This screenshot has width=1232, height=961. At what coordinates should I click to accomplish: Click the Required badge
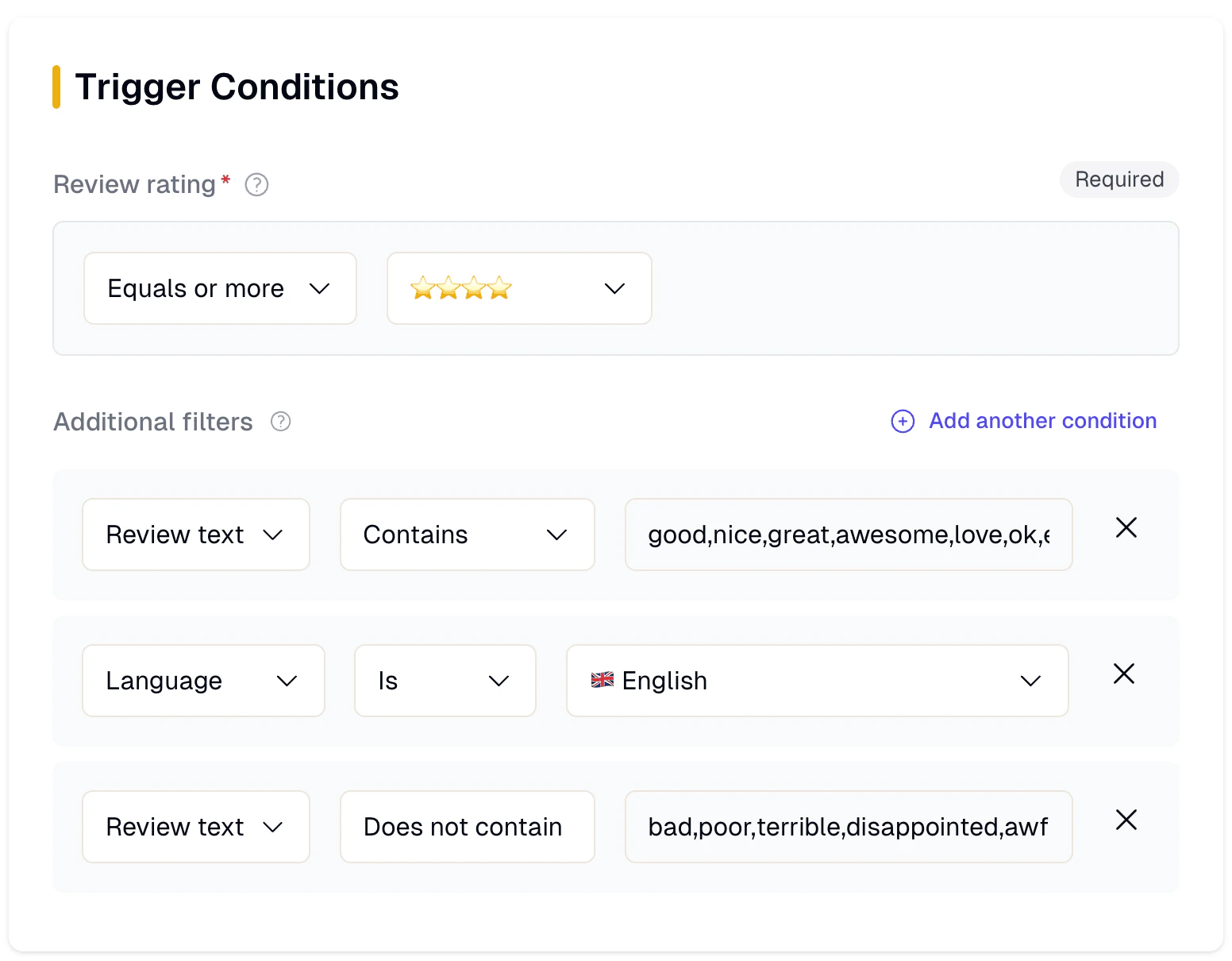tap(1119, 179)
